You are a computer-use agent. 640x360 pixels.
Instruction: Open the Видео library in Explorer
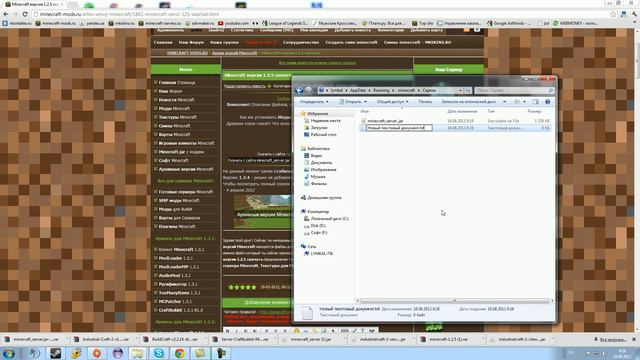pos(313,156)
